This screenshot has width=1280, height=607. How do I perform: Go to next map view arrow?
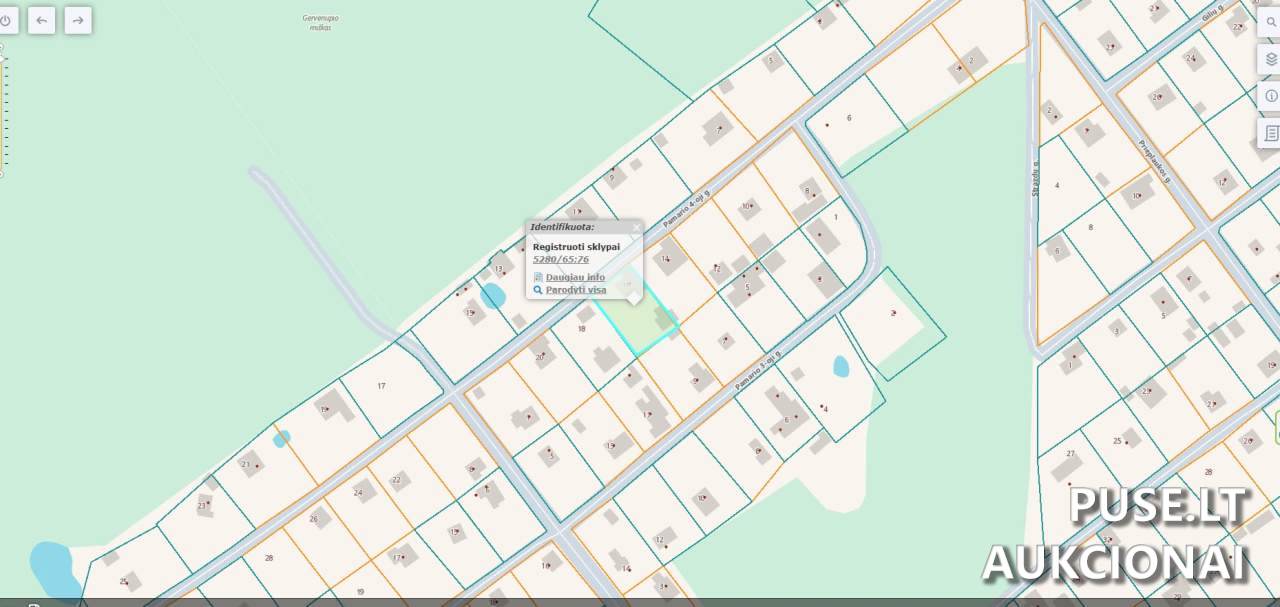pyautogui.click(x=78, y=20)
